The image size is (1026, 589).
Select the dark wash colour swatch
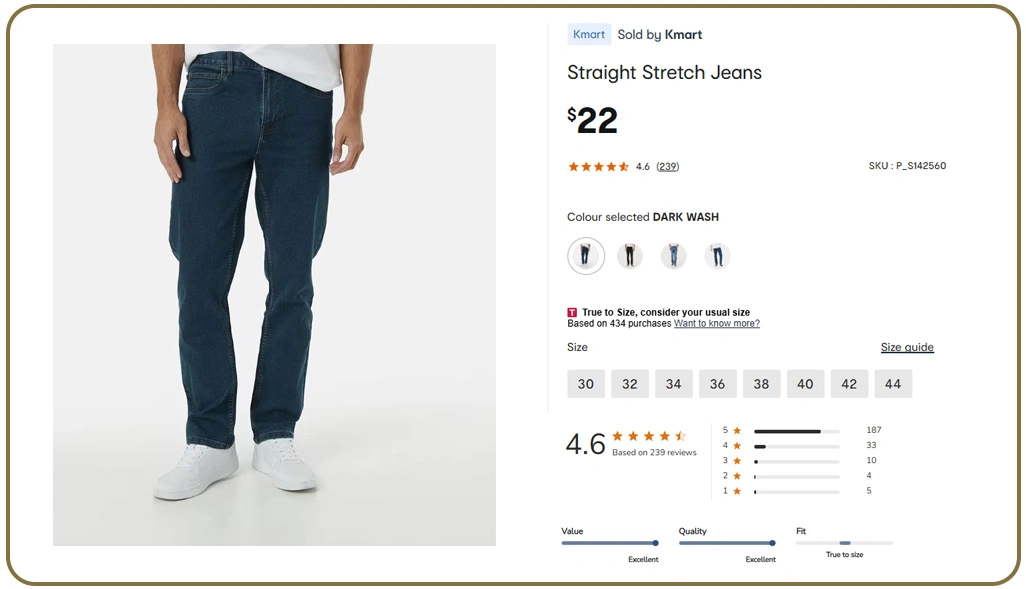(586, 256)
